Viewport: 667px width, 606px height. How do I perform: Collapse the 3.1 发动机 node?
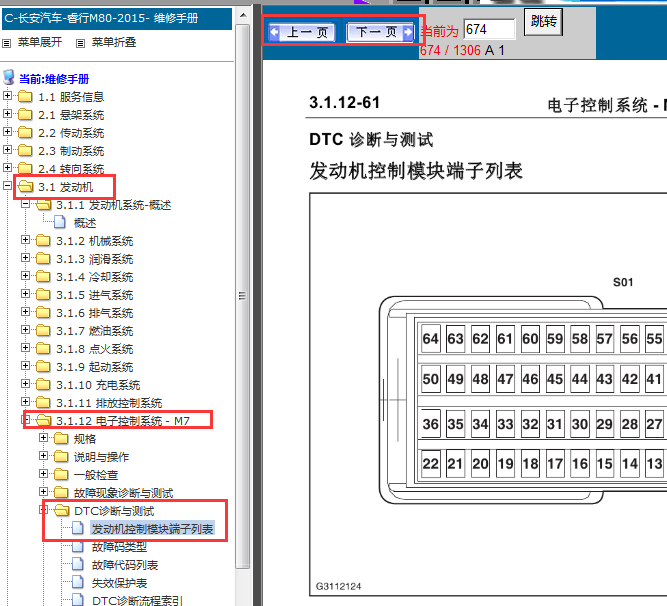click(7, 185)
